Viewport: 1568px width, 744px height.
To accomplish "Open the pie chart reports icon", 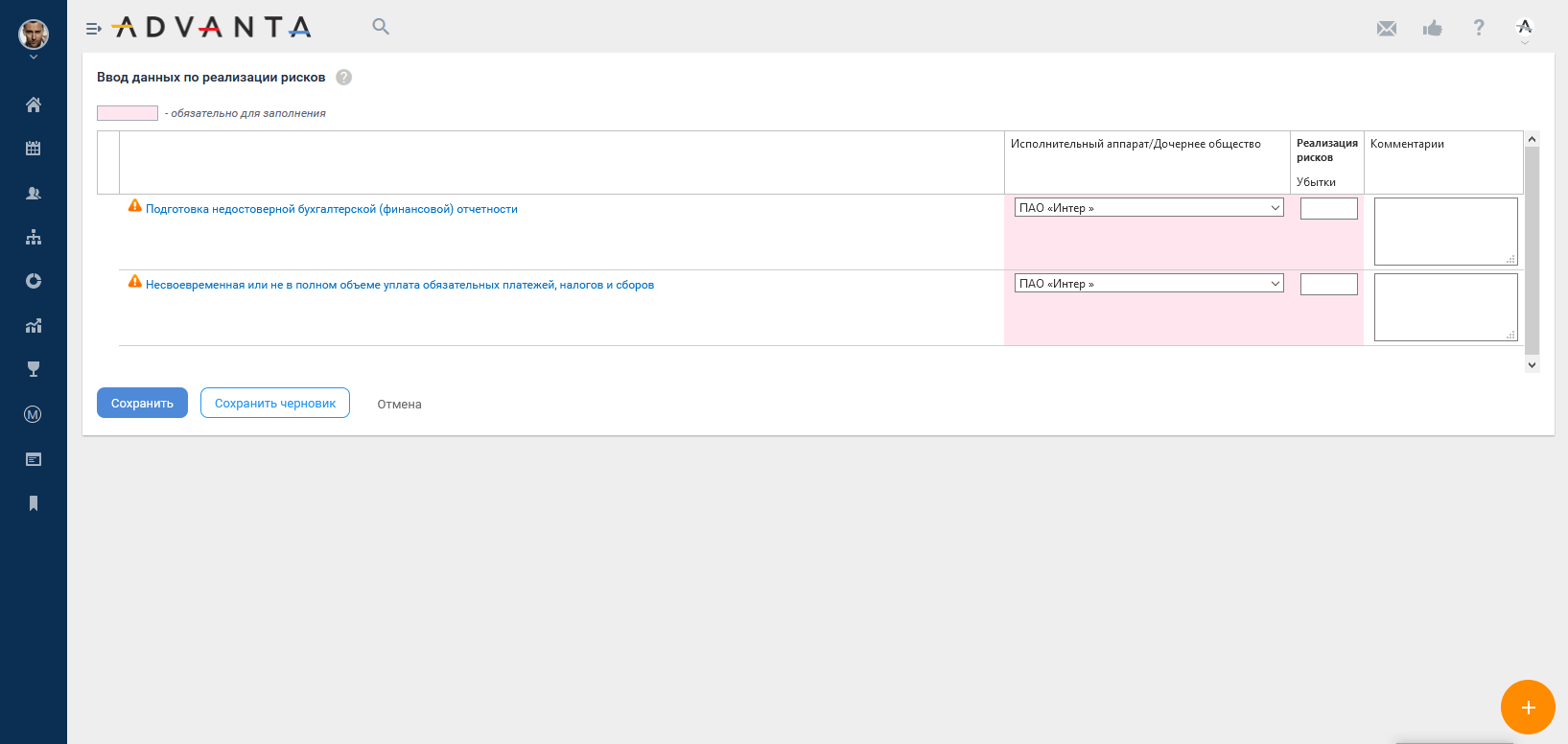I will 34,281.
